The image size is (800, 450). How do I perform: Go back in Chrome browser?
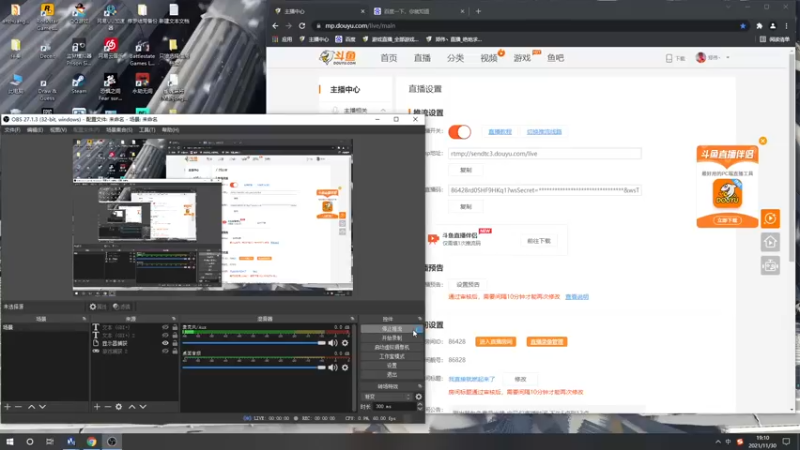pos(276,26)
